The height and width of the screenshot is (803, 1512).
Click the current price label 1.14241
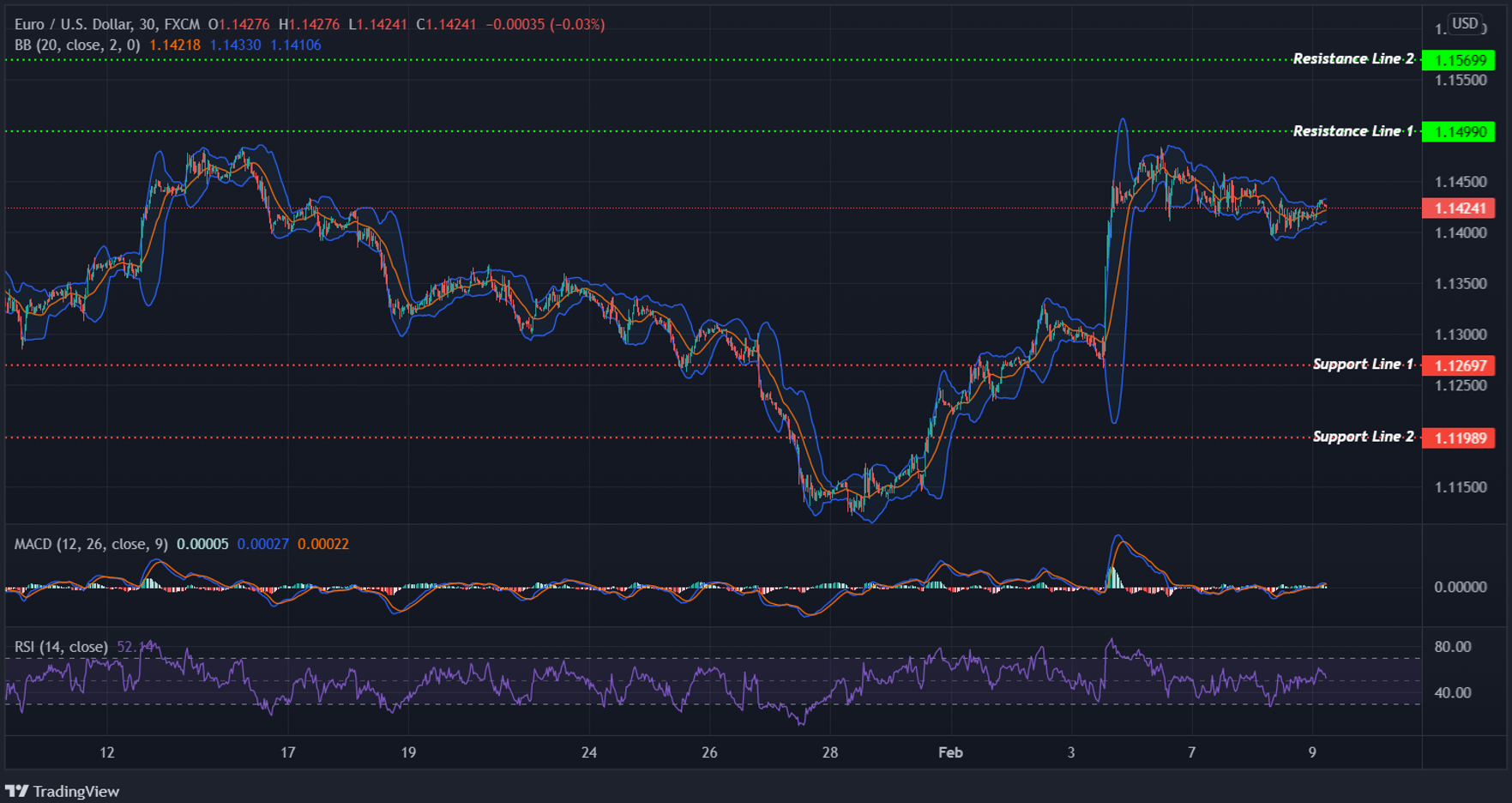(x=1458, y=208)
